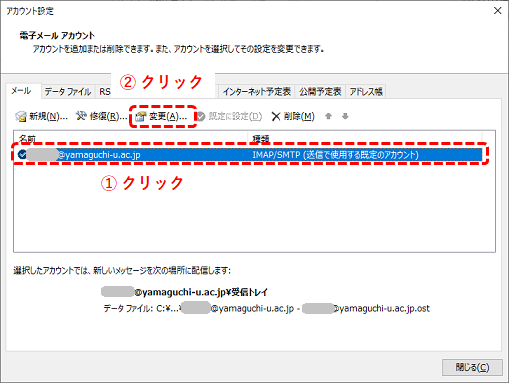Screen dimensions: 509x383
Task: Click the 変更(A)... button label
Action: click(168, 116)
